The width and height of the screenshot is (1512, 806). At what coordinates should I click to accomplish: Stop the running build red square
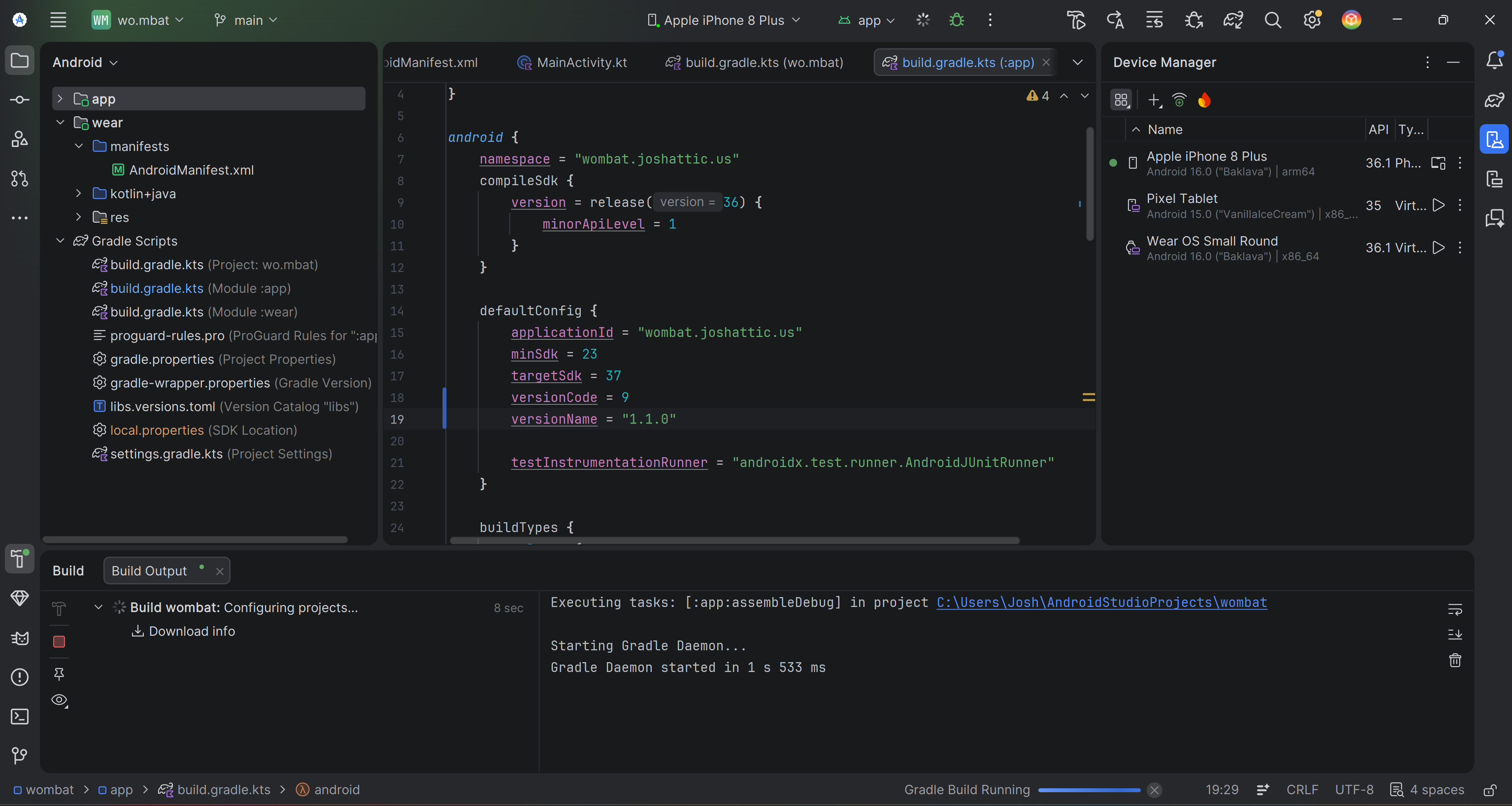pyautogui.click(x=59, y=642)
